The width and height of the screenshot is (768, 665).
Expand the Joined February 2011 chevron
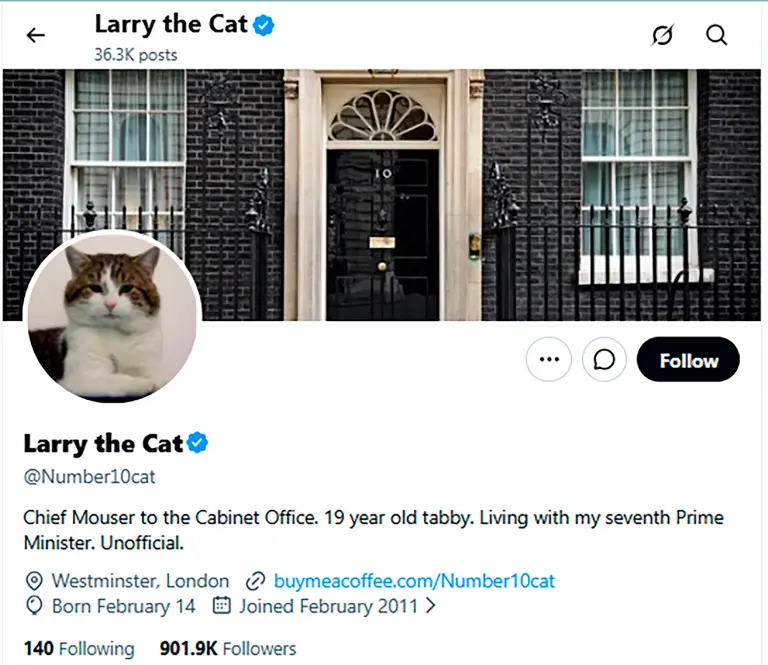pos(431,606)
